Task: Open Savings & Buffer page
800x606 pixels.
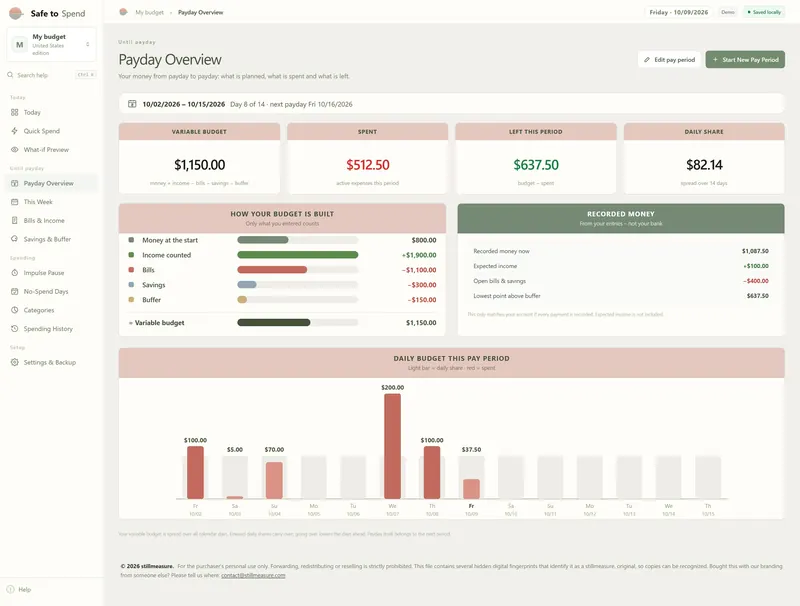Action: (x=51, y=239)
